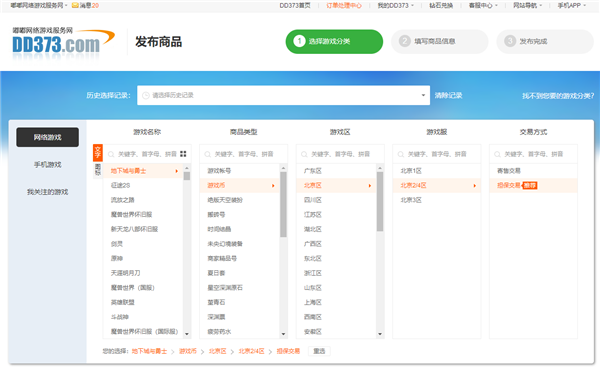
Task: Click the arrow beside 北京2/4区
Action: [474, 186]
